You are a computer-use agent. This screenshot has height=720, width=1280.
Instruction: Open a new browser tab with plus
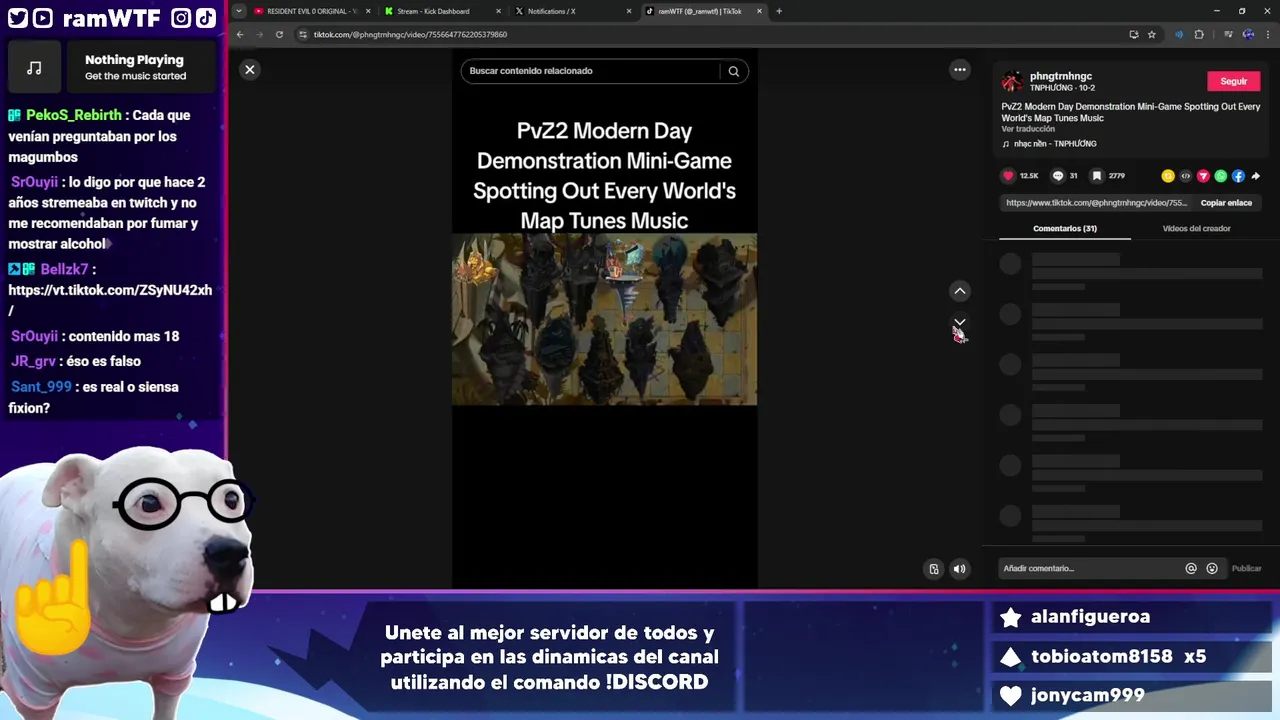(779, 11)
